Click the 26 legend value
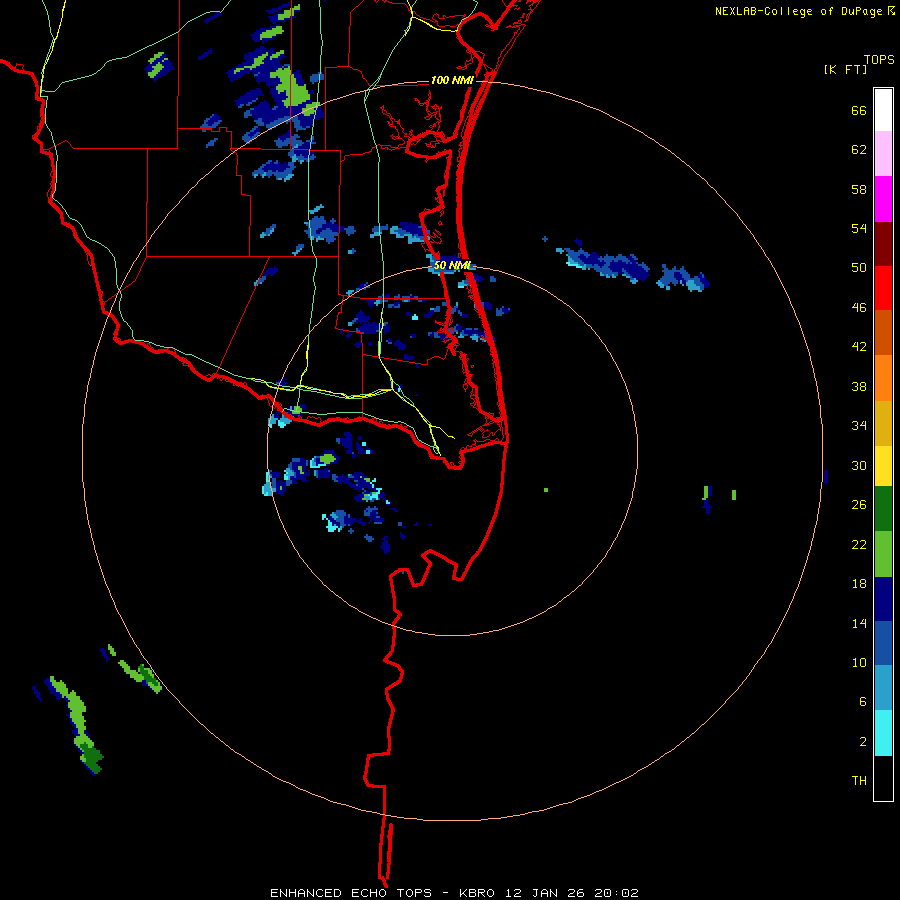Viewport: 900px width, 900px height. [859, 505]
